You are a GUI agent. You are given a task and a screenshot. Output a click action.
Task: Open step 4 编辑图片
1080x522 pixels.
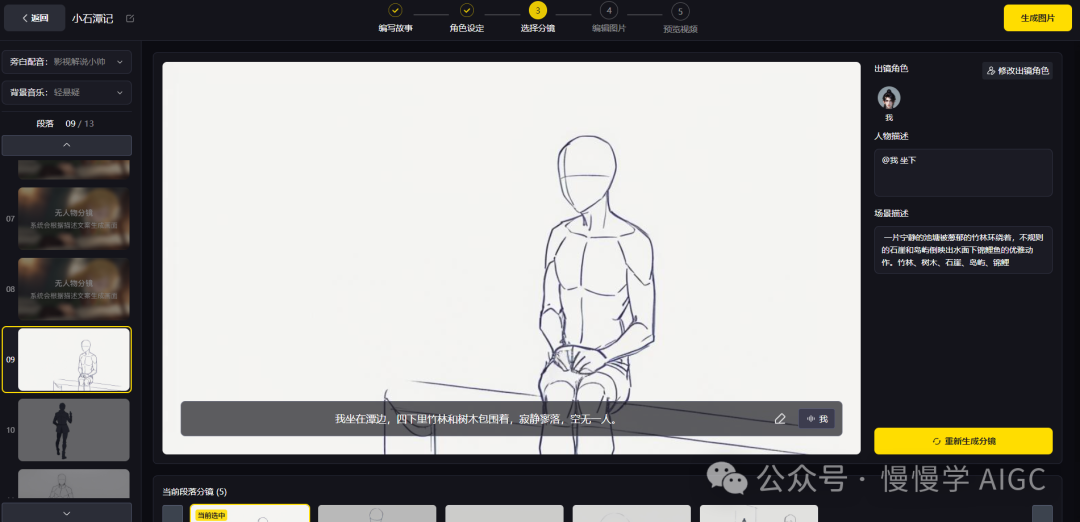[x=609, y=19]
